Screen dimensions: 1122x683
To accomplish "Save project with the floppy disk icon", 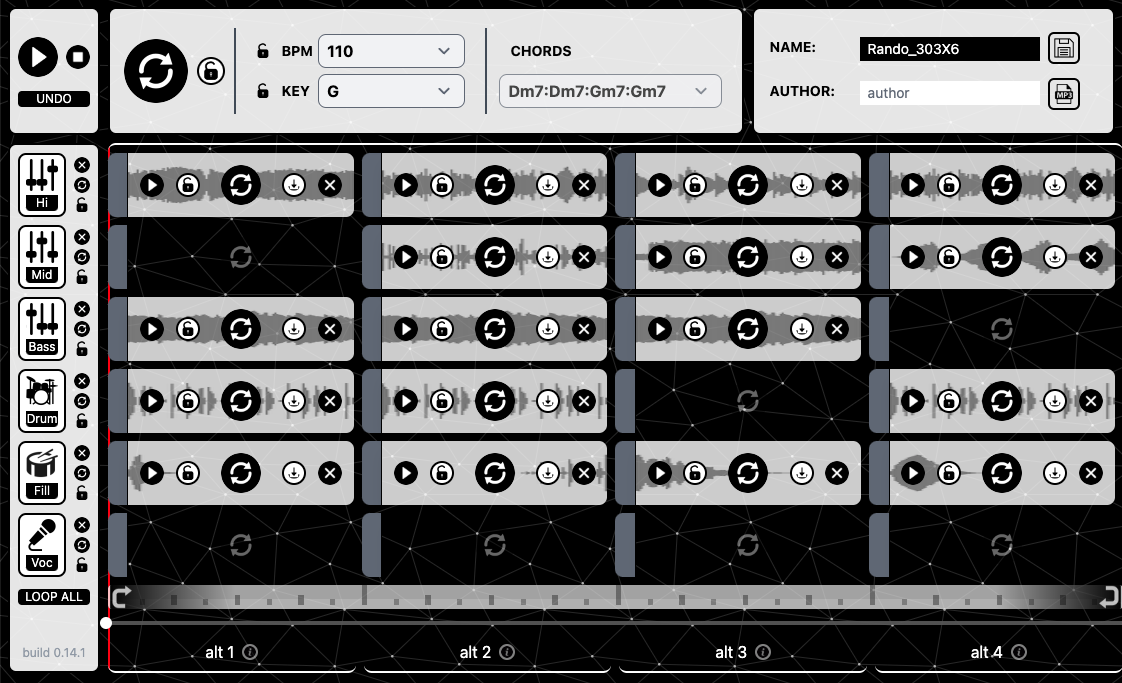I will coord(1064,49).
